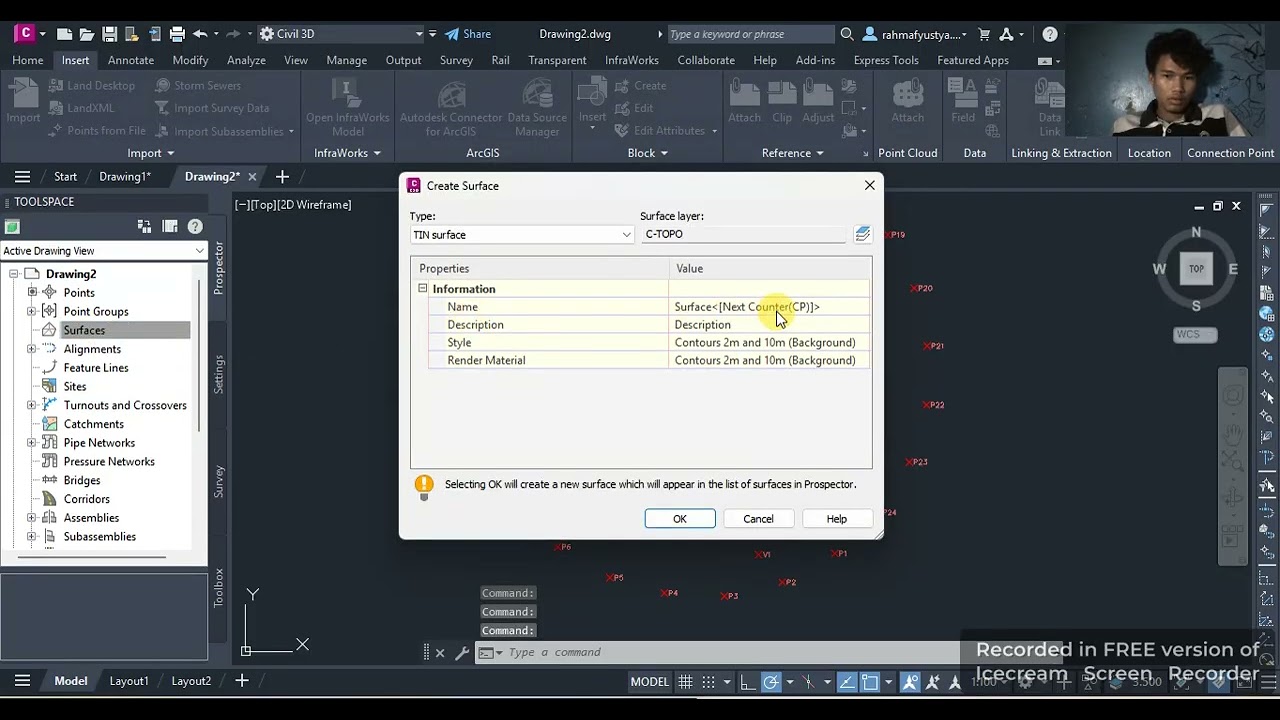Click OK in Create Surface dialog
This screenshot has width=1280, height=720.
tap(680, 519)
